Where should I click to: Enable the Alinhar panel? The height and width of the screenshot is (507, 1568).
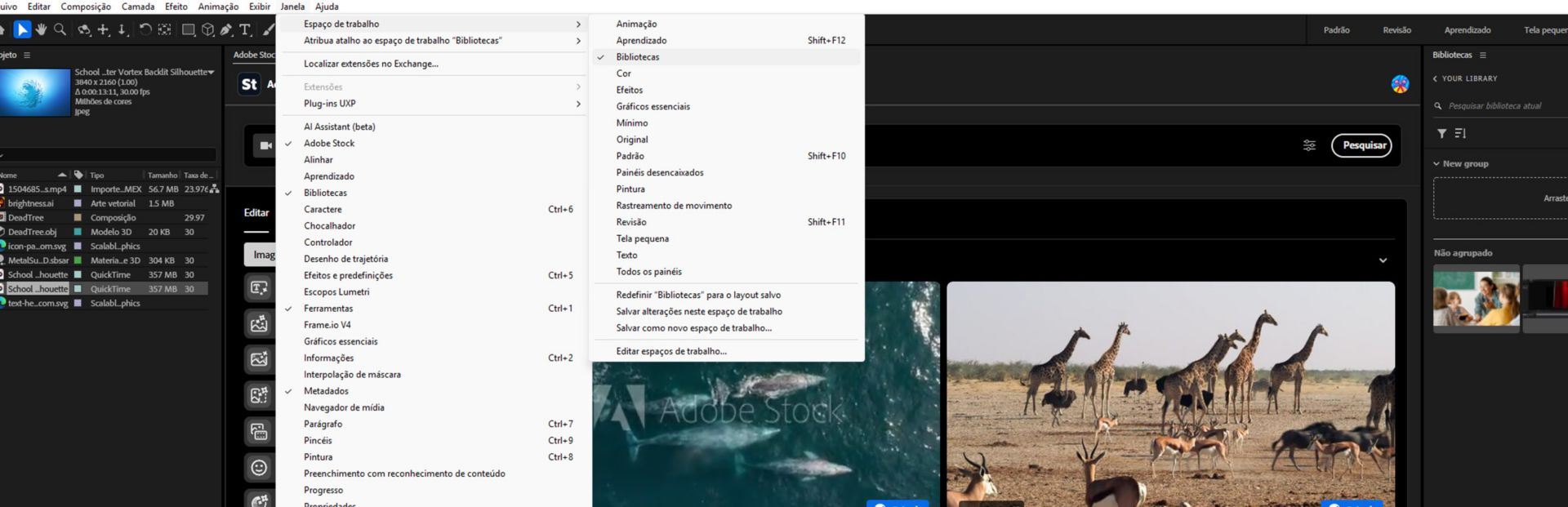tap(433, 159)
